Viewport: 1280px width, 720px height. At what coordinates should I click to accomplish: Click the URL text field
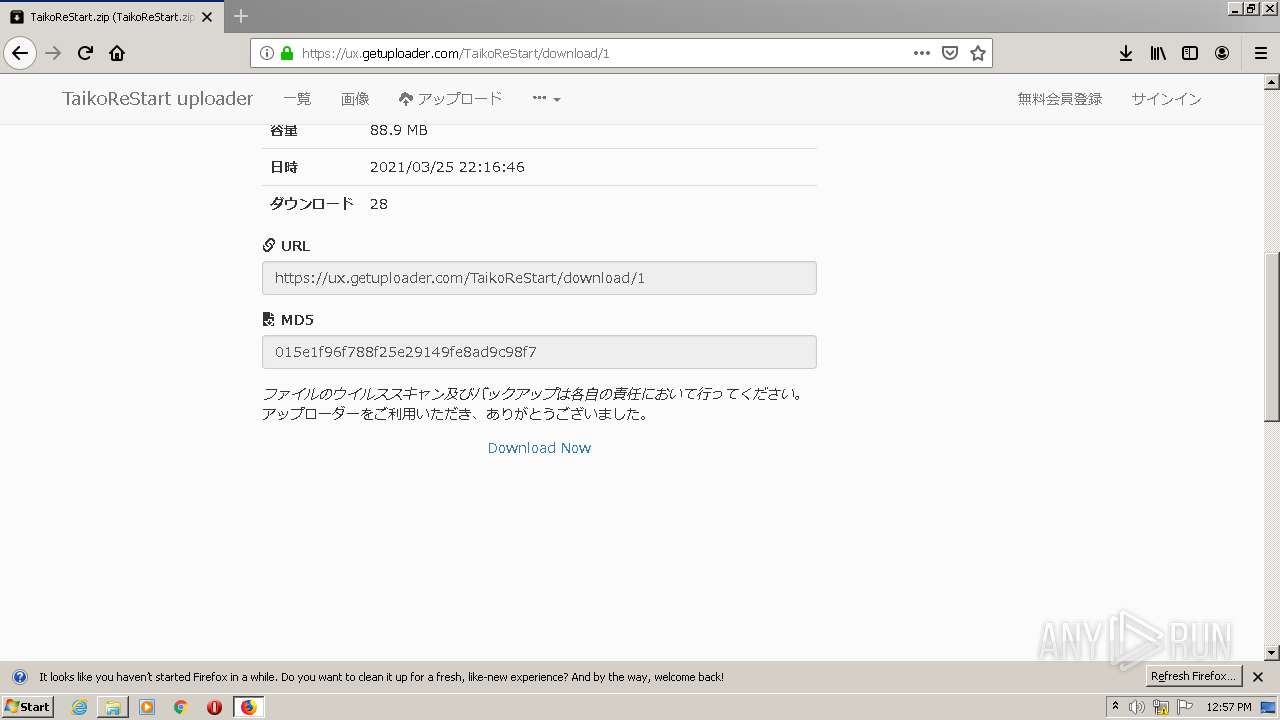click(539, 278)
